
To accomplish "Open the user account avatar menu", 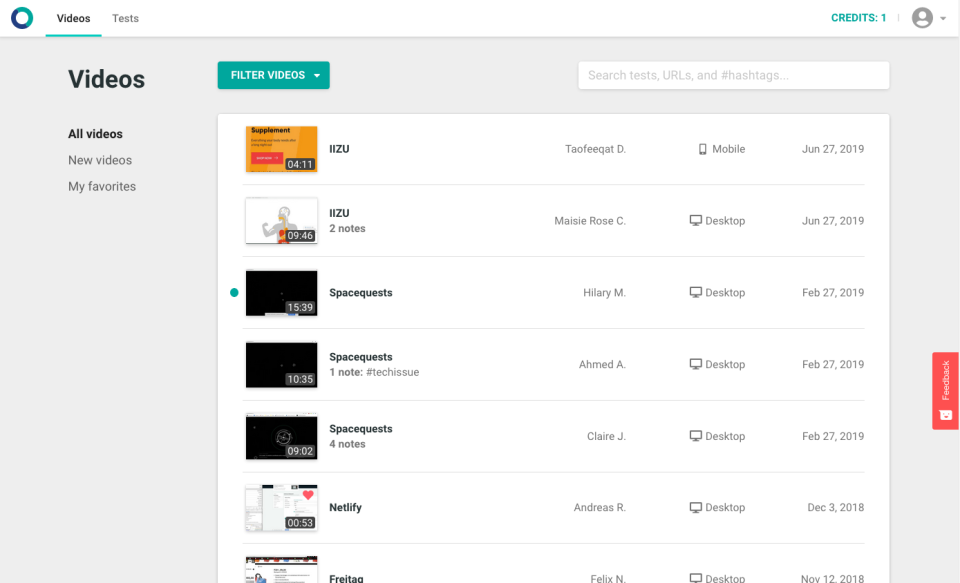I will [922, 18].
